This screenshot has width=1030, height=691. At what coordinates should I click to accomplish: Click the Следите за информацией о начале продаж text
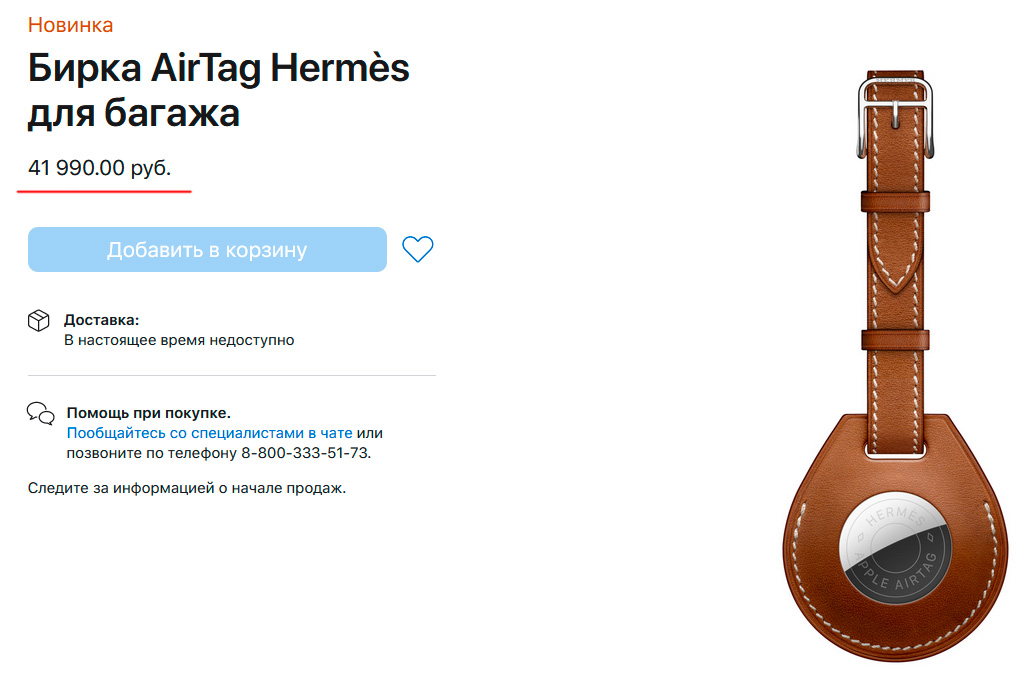[x=187, y=488]
